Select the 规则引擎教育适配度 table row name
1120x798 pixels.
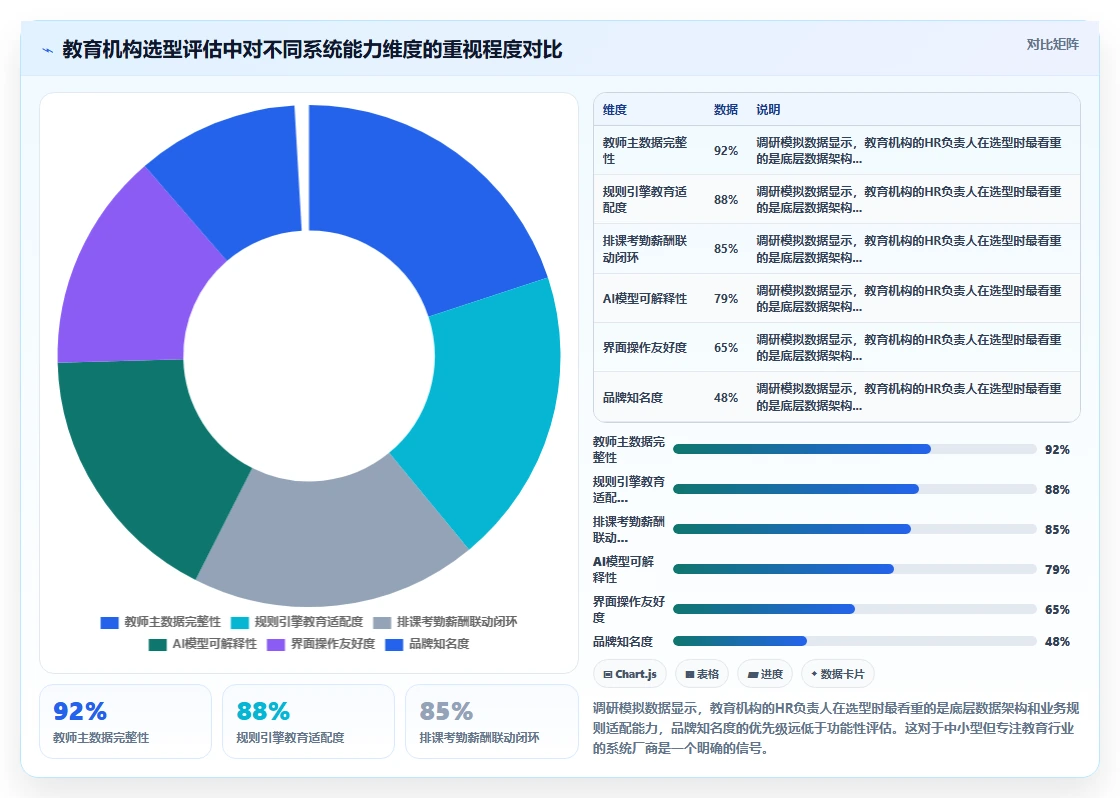pos(645,199)
